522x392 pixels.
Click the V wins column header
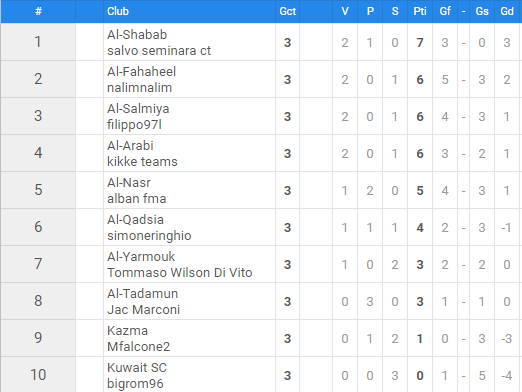345,11
